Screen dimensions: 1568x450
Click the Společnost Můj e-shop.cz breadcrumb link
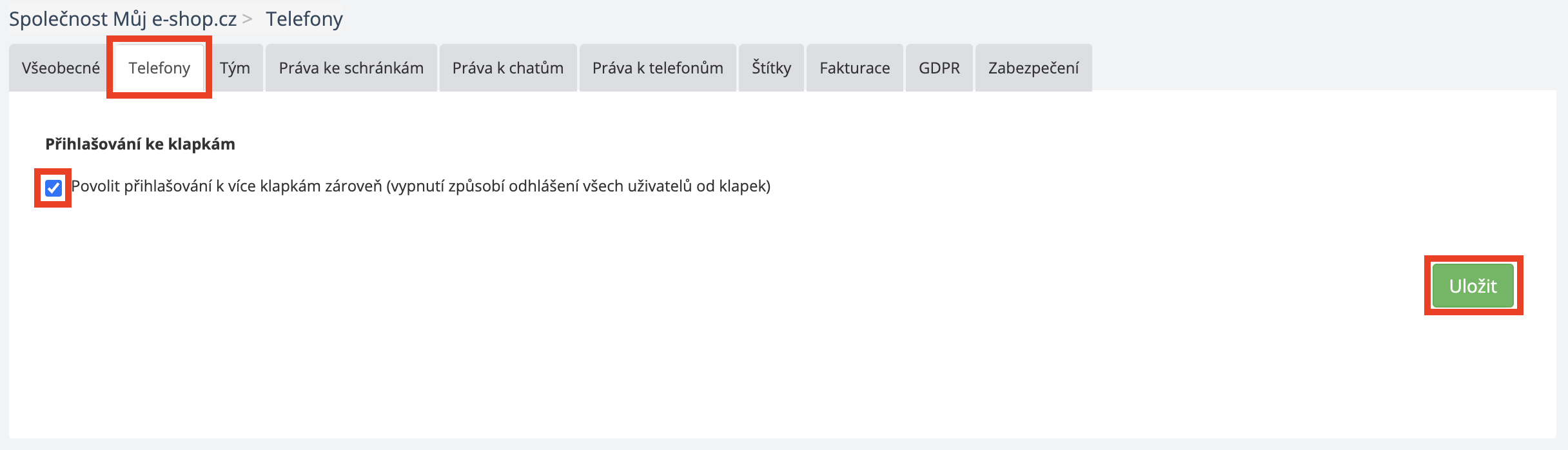[122, 19]
